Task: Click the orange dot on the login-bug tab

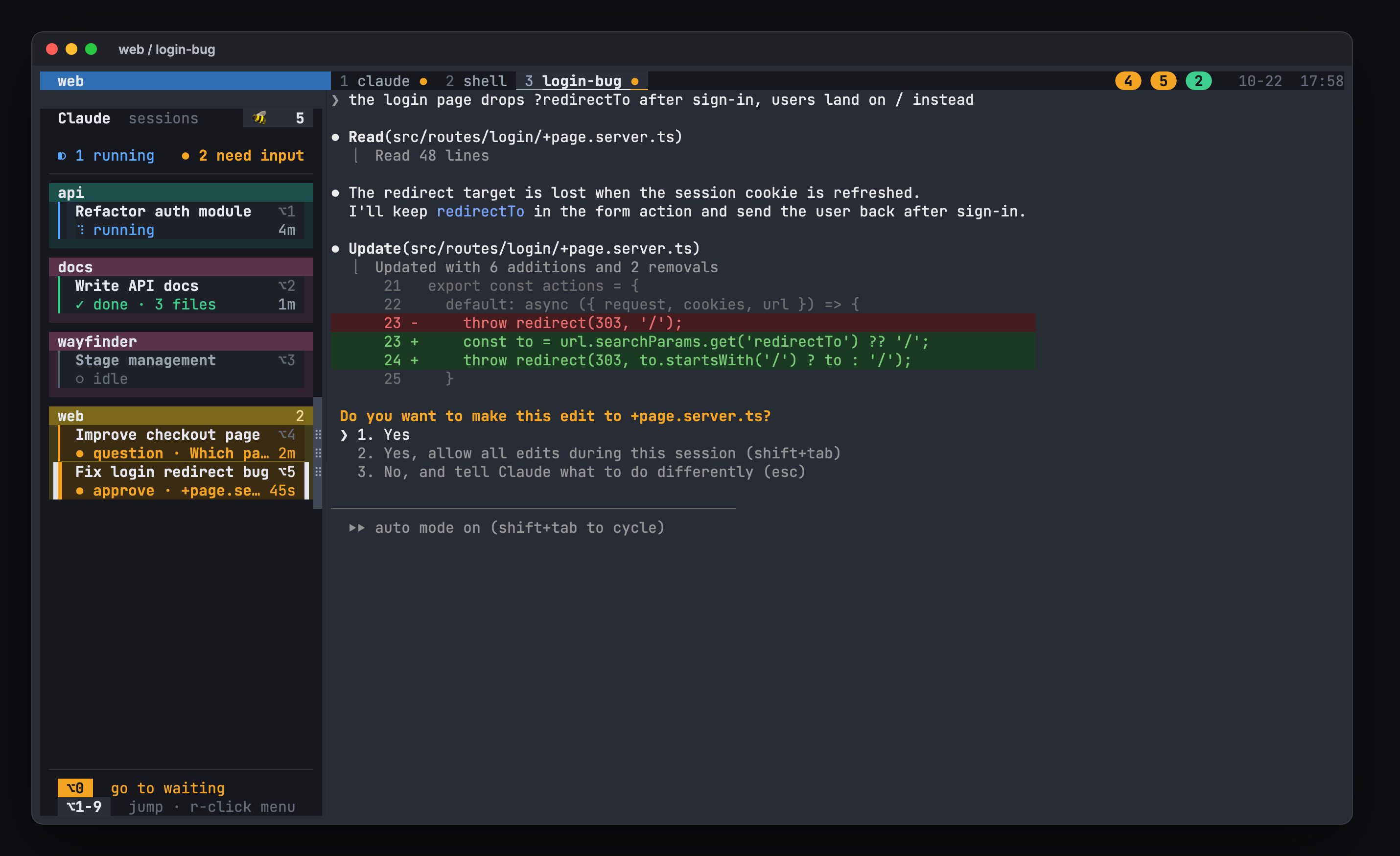Action: tap(635, 82)
